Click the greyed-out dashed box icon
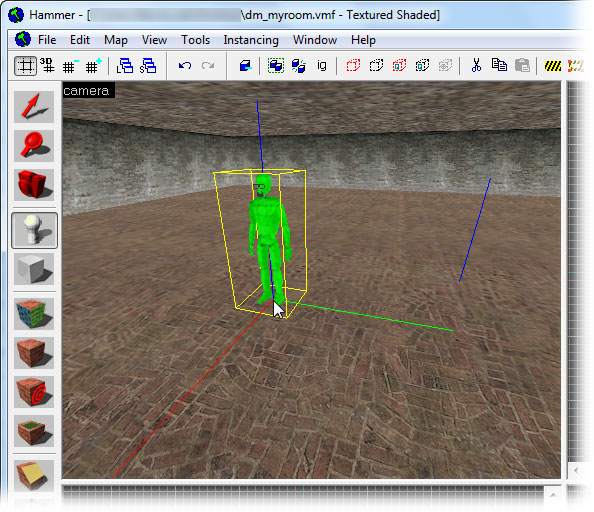594x512 pixels. point(446,66)
